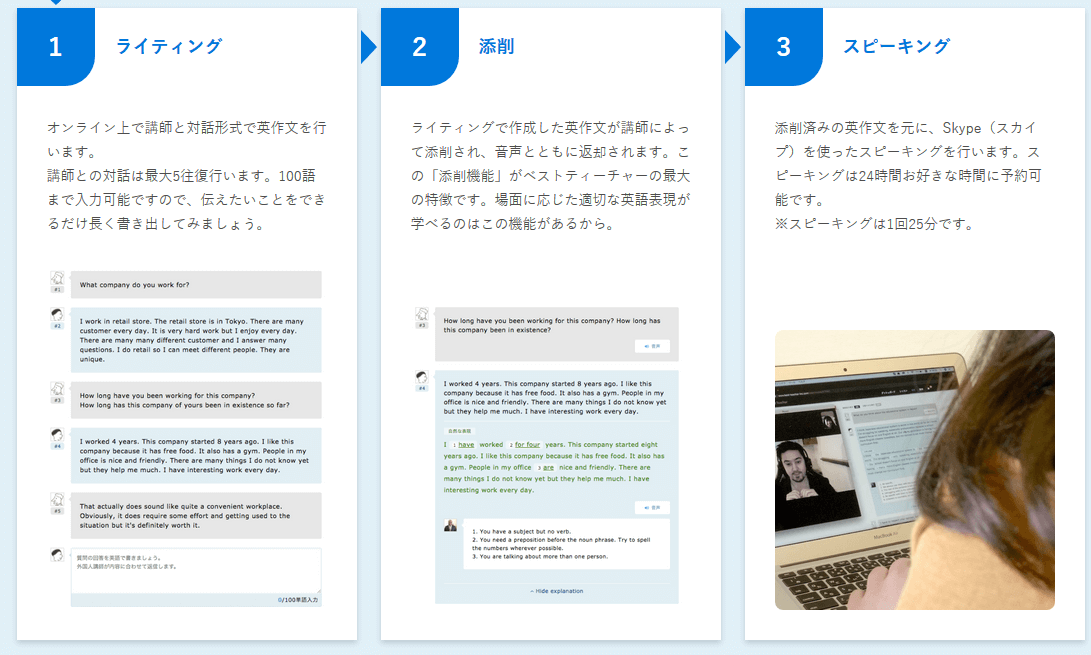Image resolution: width=1091 pixels, height=655 pixels.
Task: Click the "That actually does sound like" message
Action: tap(196, 516)
